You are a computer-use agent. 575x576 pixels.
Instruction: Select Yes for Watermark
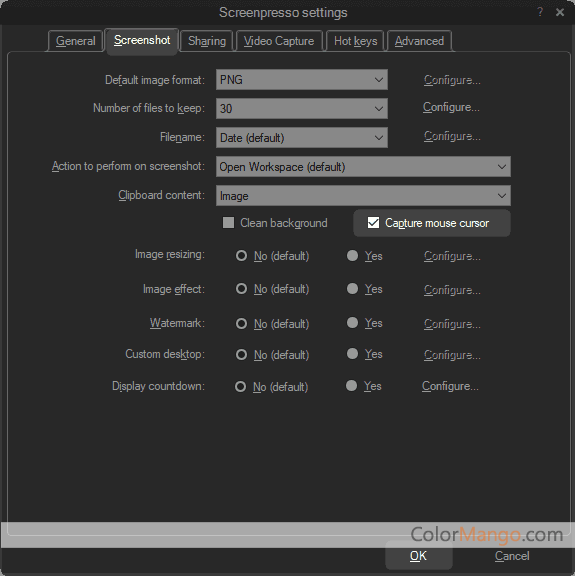pyautogui.click(x=352, y=323)
